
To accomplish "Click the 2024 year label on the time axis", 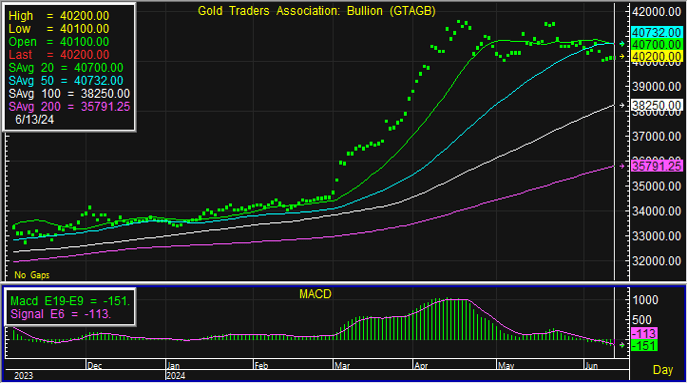I will (x=176, y=376).
